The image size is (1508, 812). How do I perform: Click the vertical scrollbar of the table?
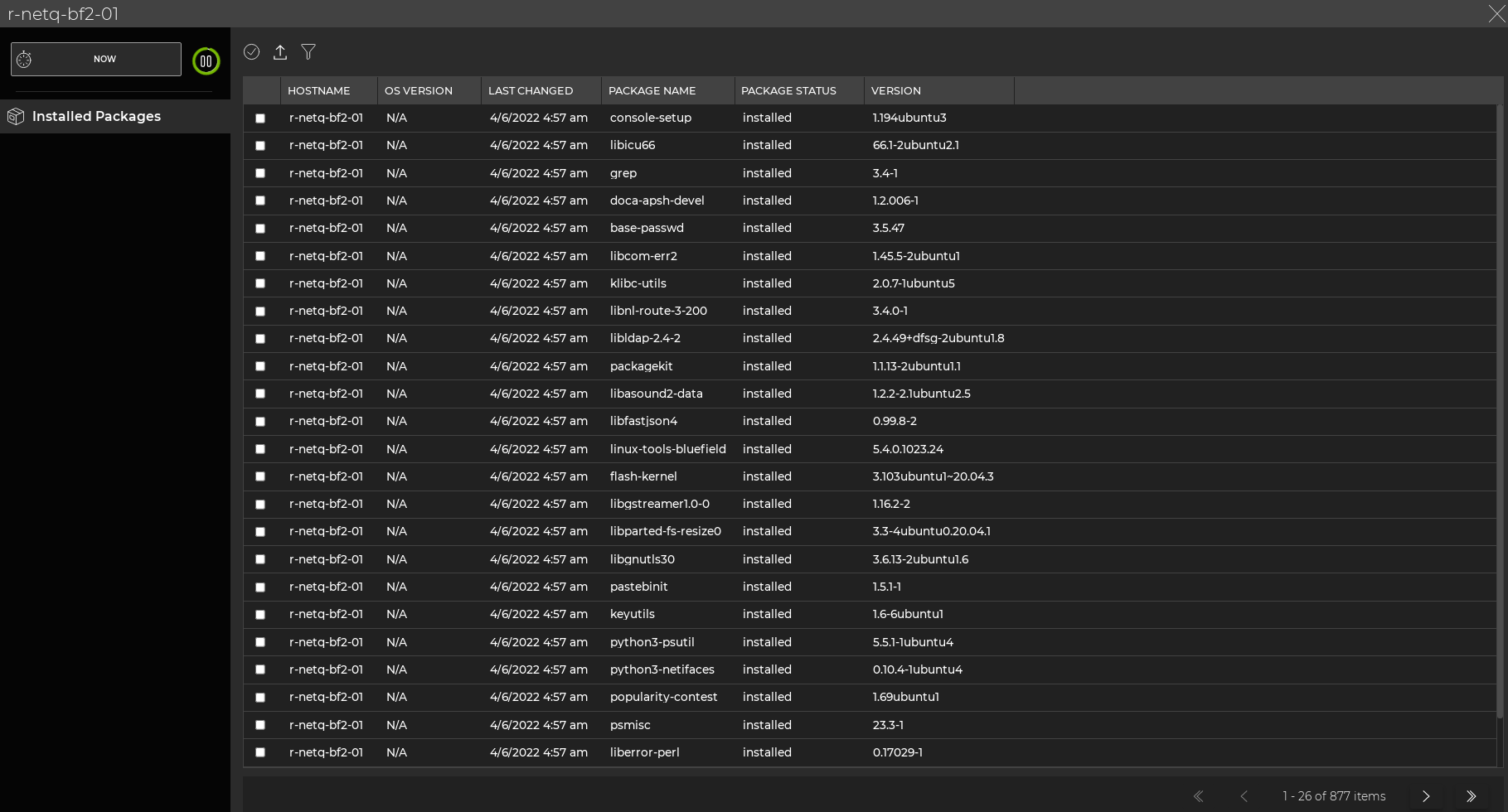click(1499, 414)
